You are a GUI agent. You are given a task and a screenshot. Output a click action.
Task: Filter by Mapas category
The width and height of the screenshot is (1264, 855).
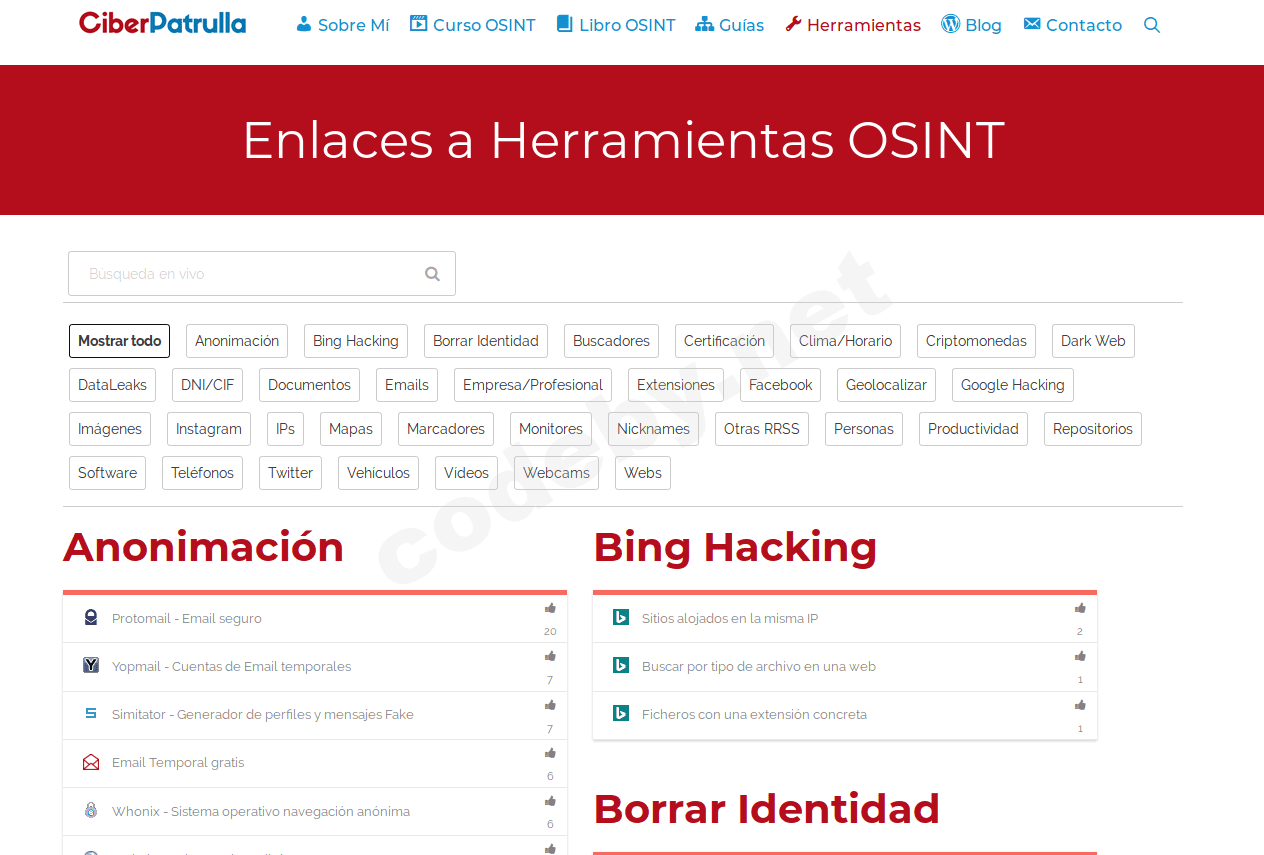coord(351,429)
